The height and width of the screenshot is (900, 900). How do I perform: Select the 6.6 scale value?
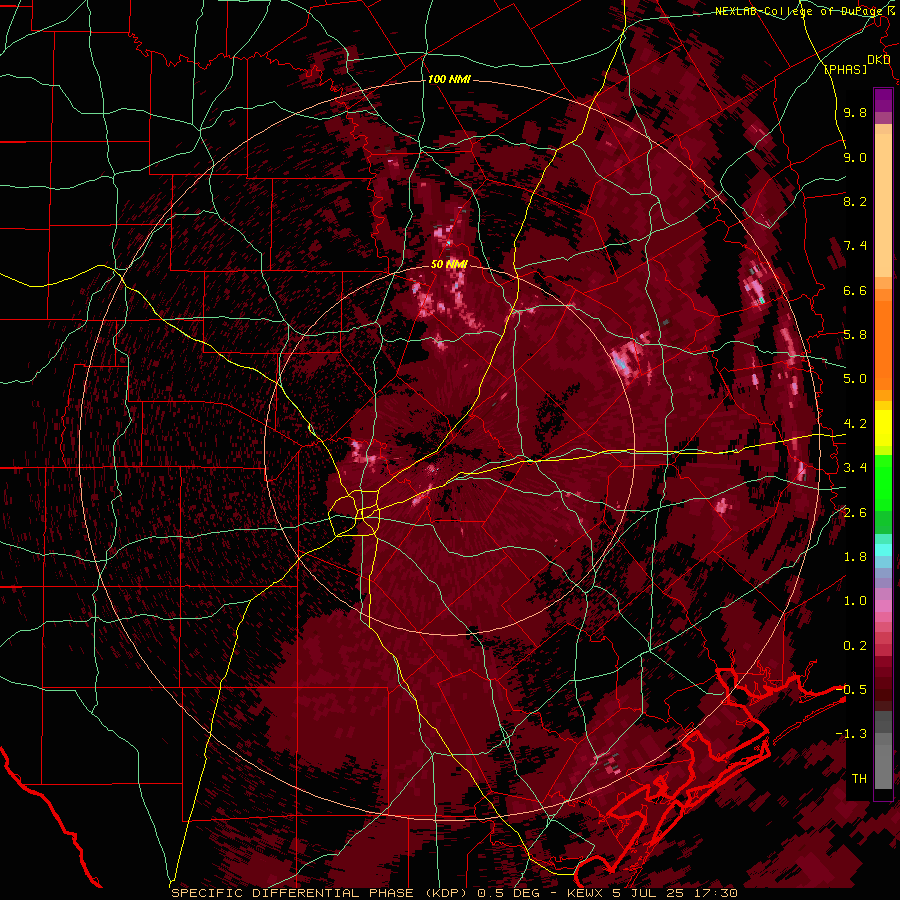[855, 290]
